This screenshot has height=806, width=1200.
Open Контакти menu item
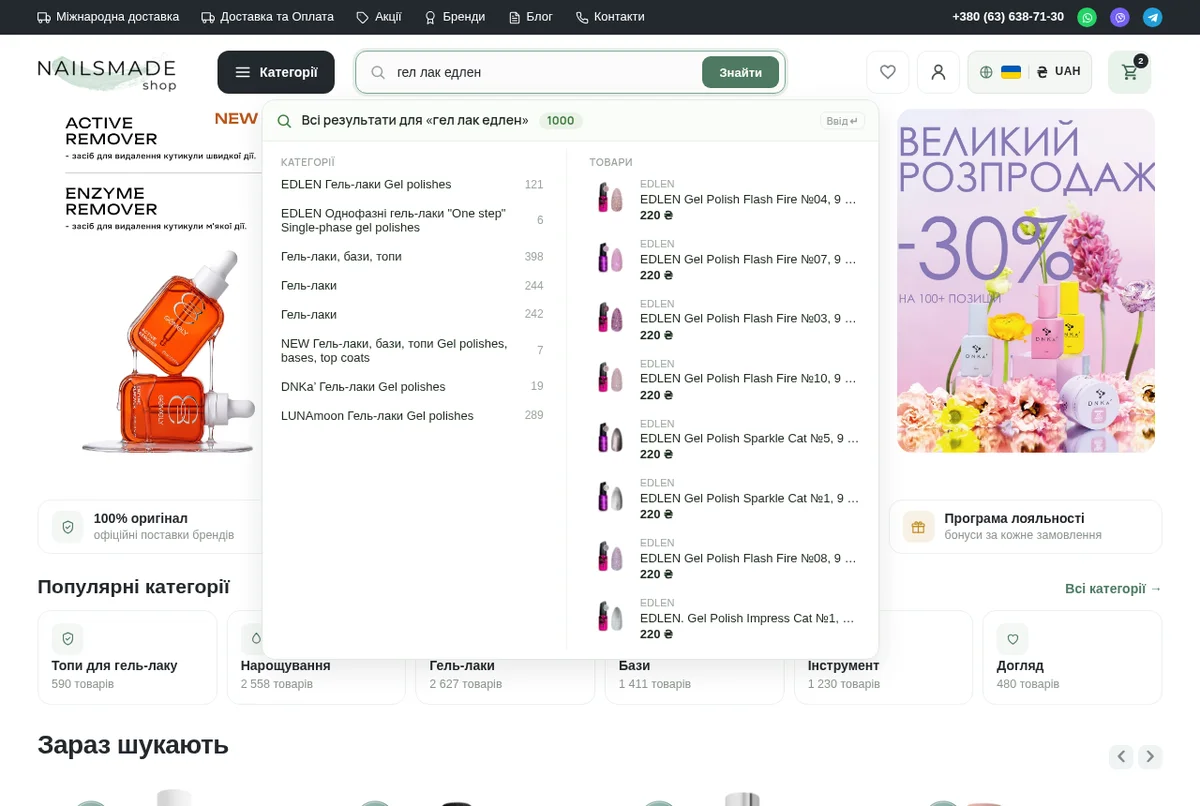(x=610, y=17)
